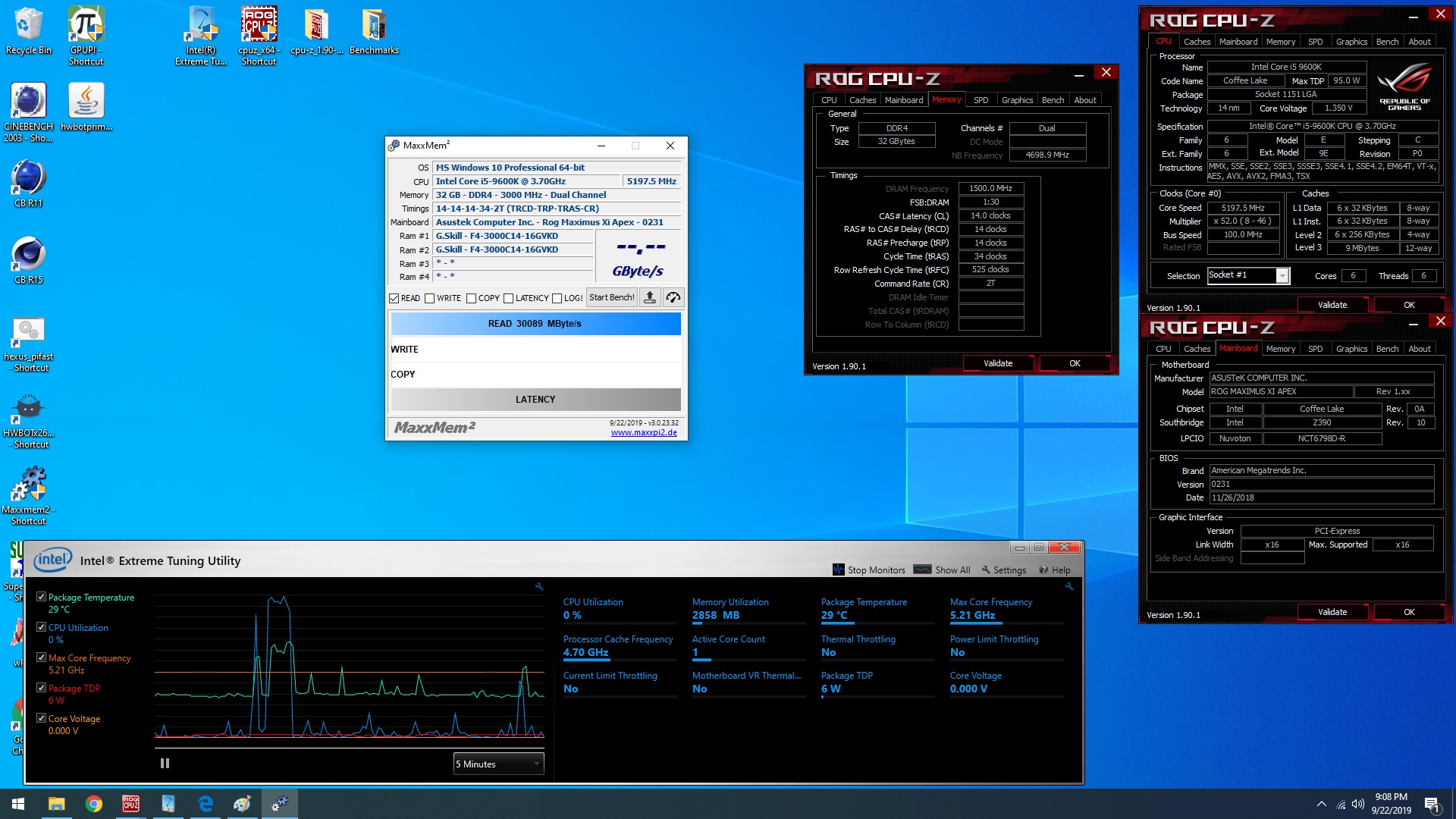Click Show All in Intel XTU
Viewport: 1456px width, 819px height.
tap(942, 570)
